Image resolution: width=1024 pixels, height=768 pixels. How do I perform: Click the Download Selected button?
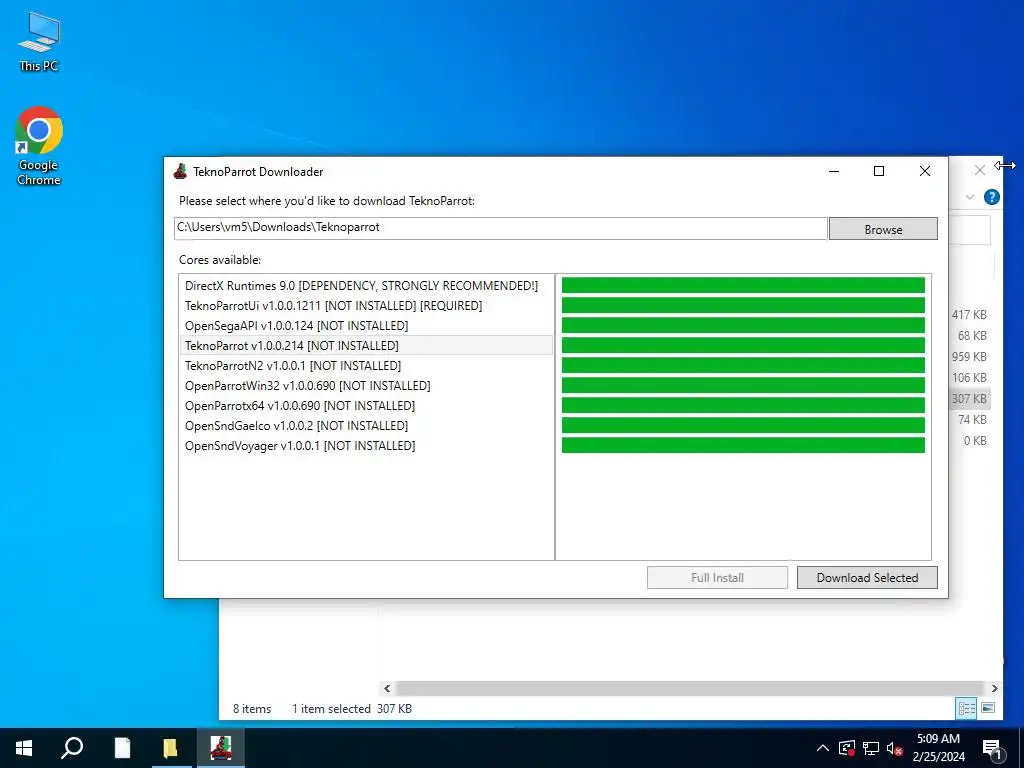(x=867, y=577)
